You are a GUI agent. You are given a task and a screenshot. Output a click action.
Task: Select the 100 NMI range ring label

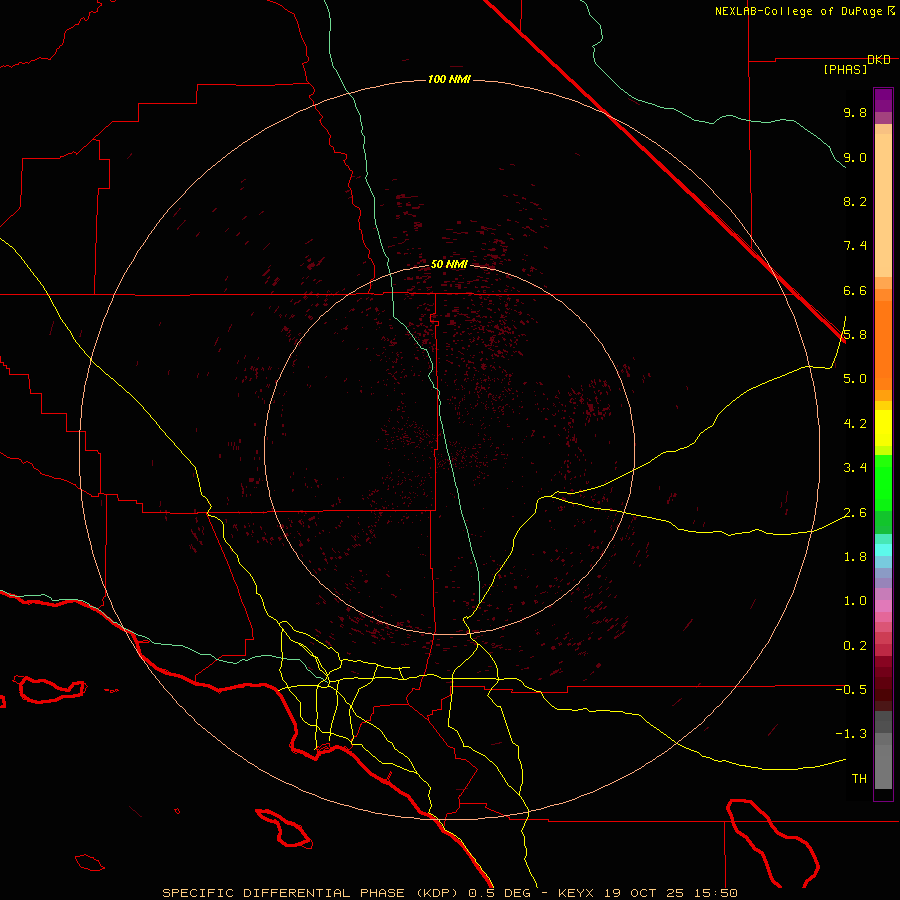coord(449,79)
